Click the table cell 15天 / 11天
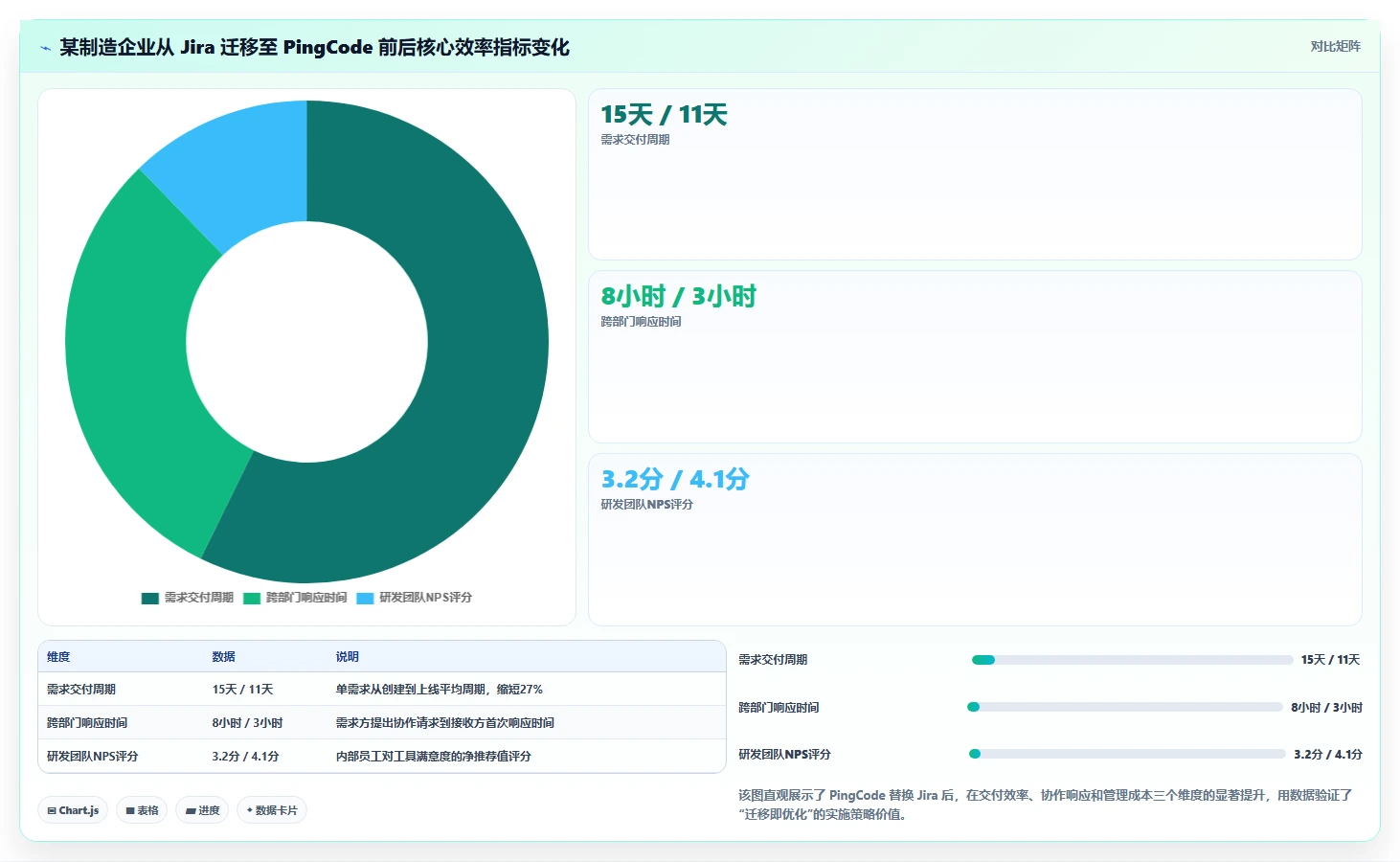The image size is (1400, 862). coord(243,690)
